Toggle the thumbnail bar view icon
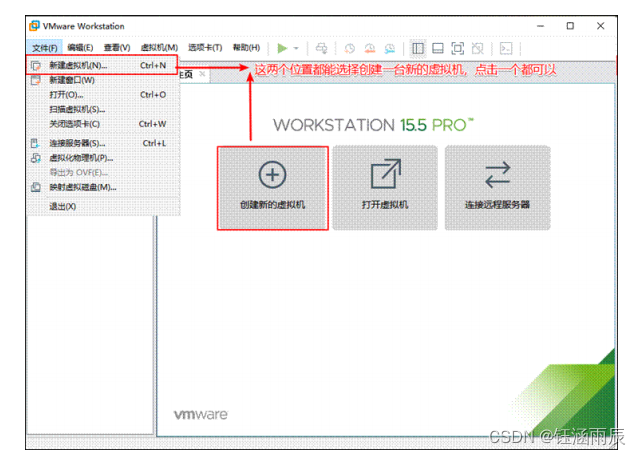The width and height of the screenshot is (641, 455). click(x=438, y=49)
